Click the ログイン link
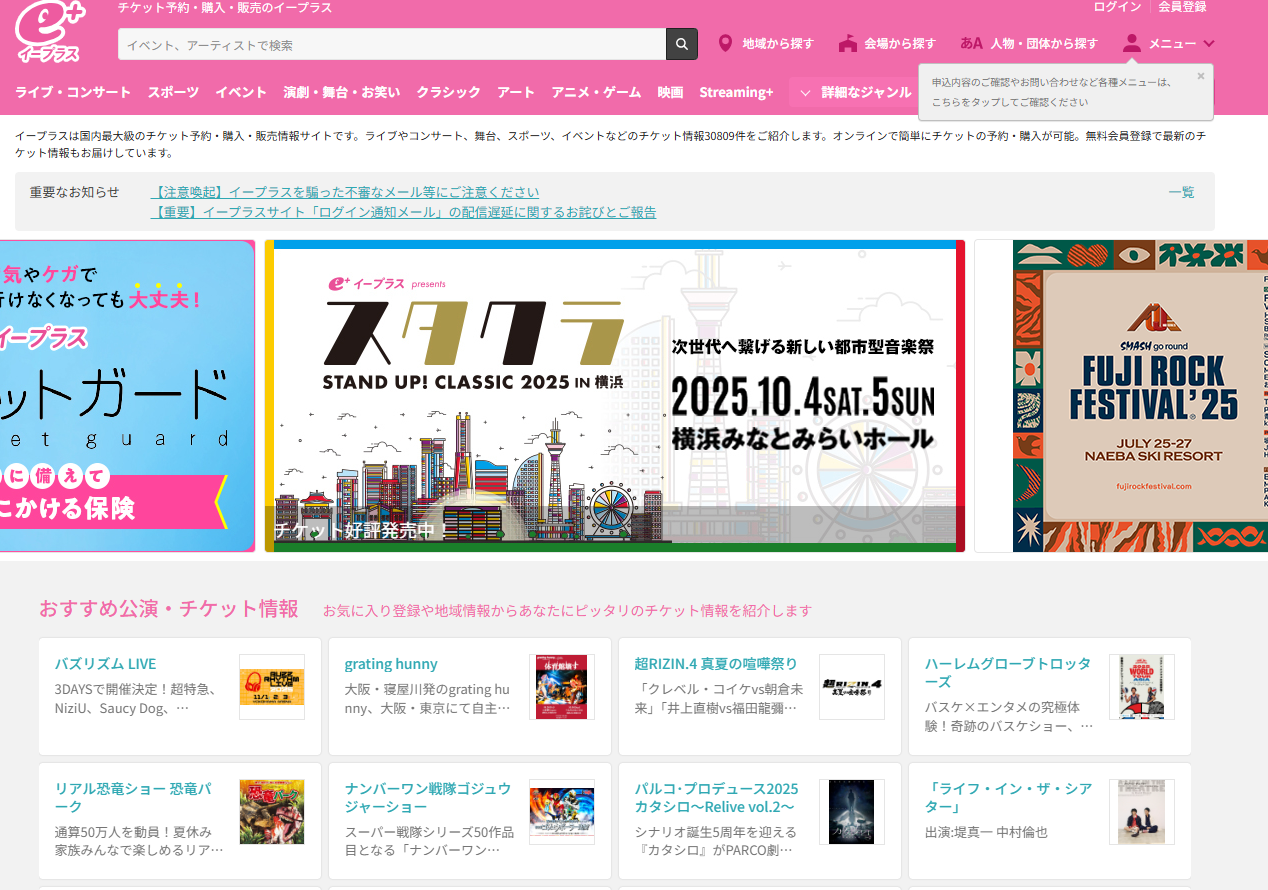 pyautogui.click(x=1117, y=7)
